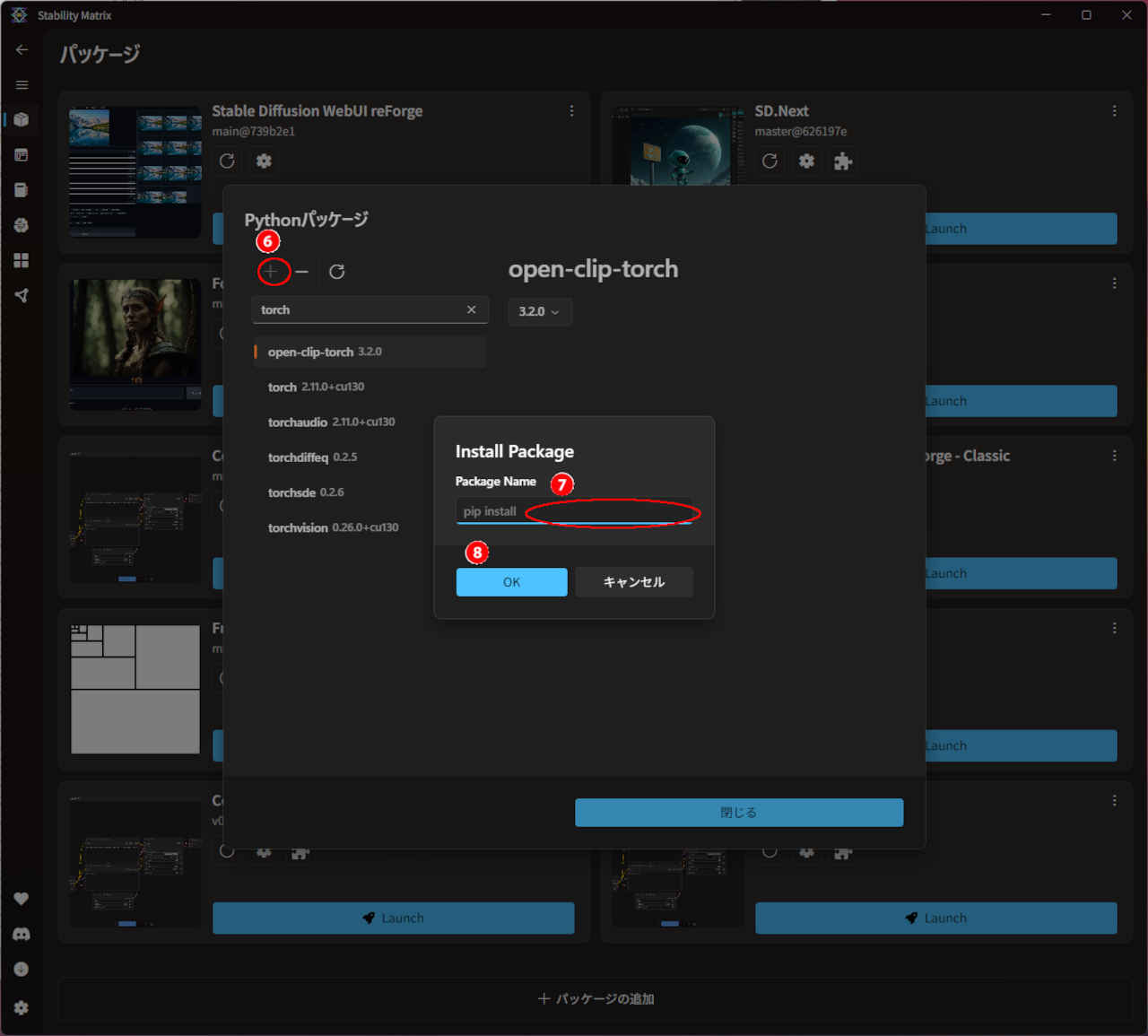Launch the SD.Next package
Viewport: 1148px width, 1036px height.
(1022, 229)
